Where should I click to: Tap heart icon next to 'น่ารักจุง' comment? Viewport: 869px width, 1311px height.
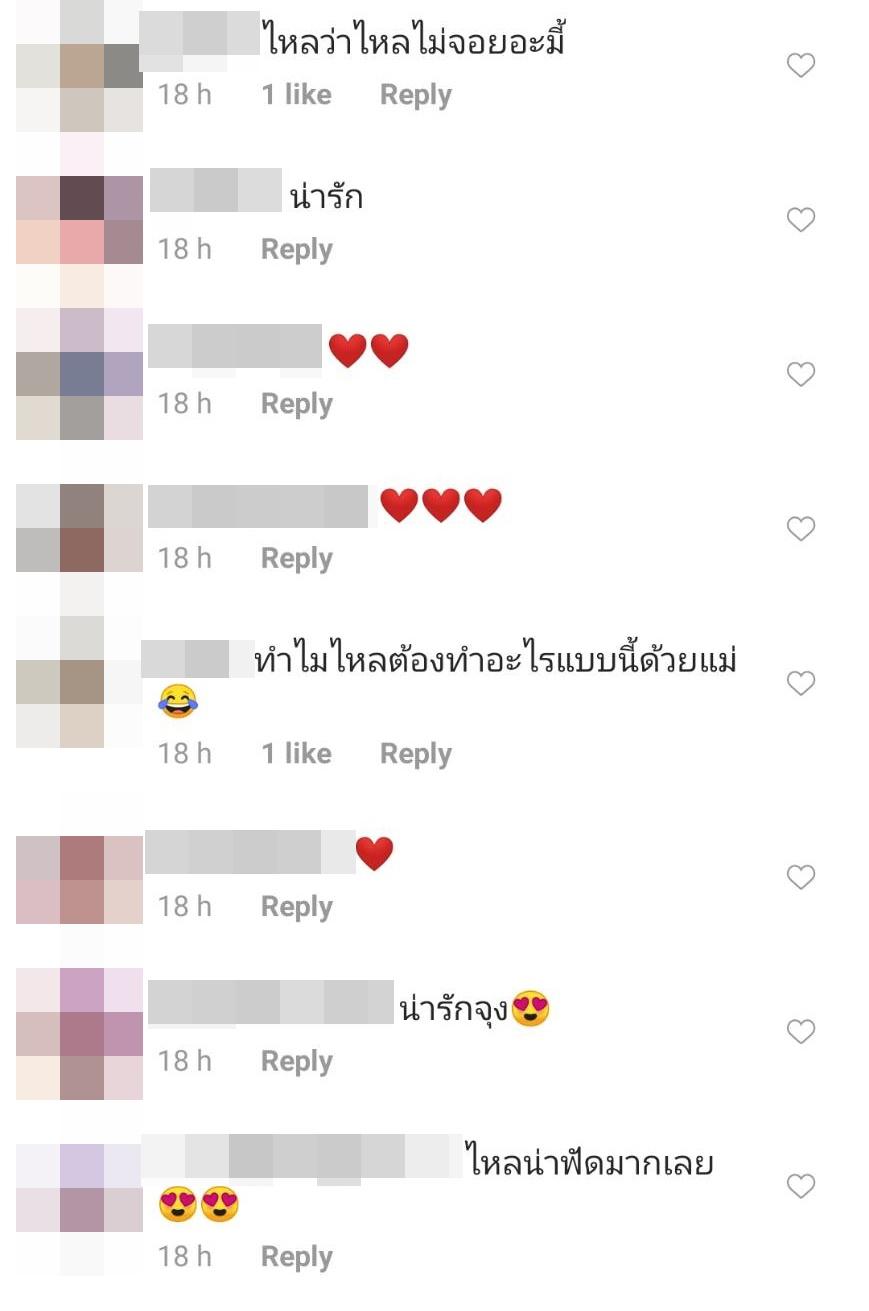click(801, 1031)
